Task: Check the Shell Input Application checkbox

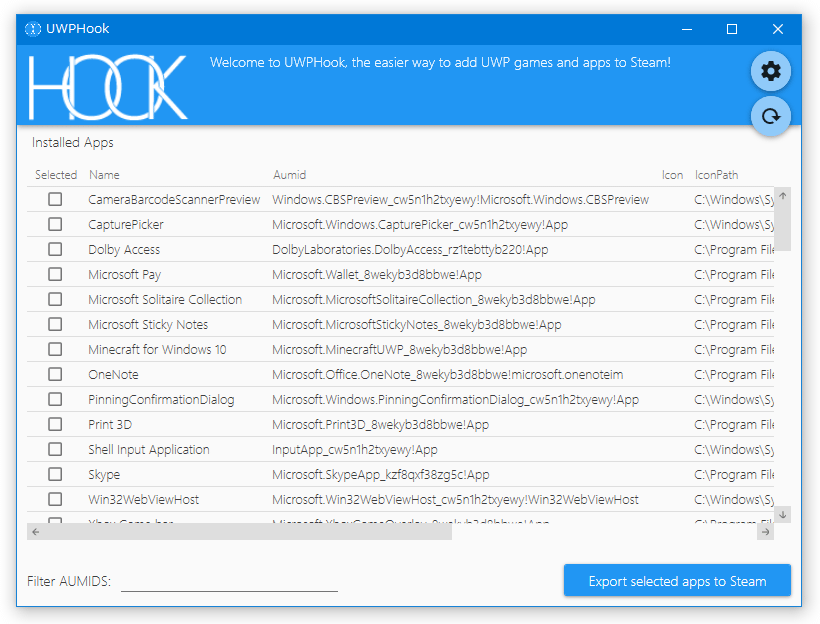Action: tap(55, 449)
